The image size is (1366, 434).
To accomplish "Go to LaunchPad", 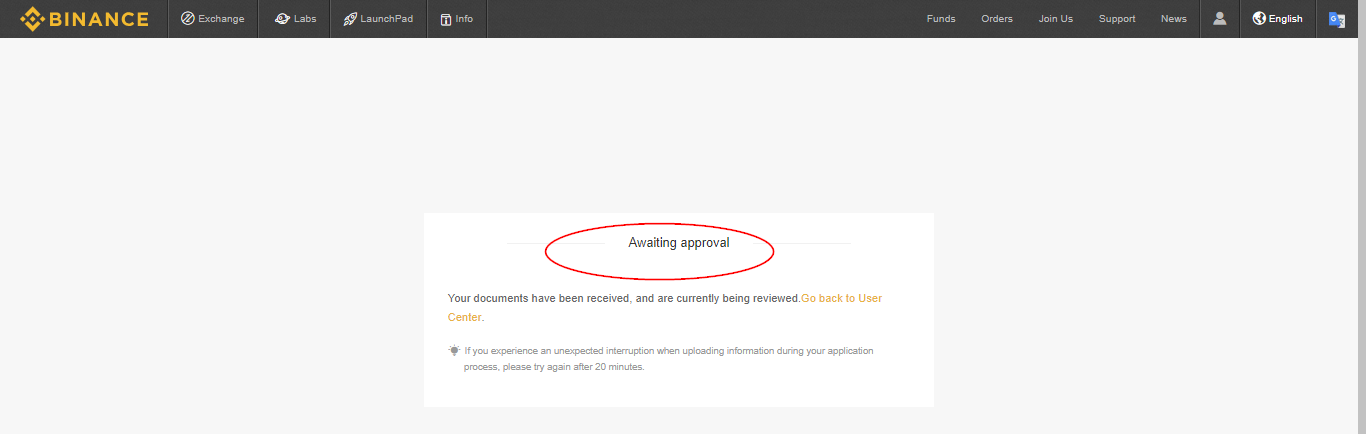I will [378, 19].
